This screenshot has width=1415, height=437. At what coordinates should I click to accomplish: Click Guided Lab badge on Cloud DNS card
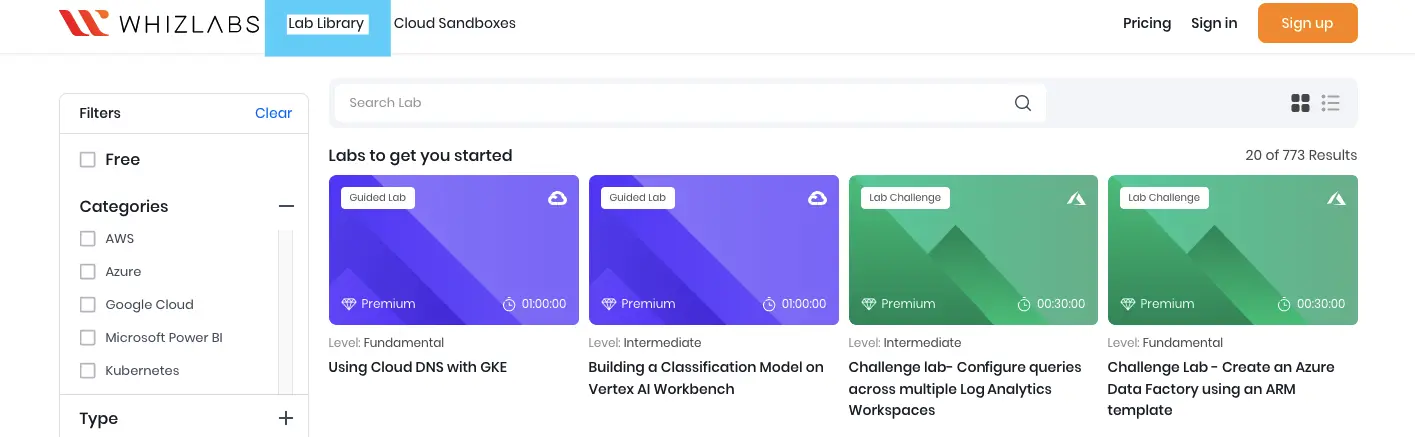click(378, 198)
